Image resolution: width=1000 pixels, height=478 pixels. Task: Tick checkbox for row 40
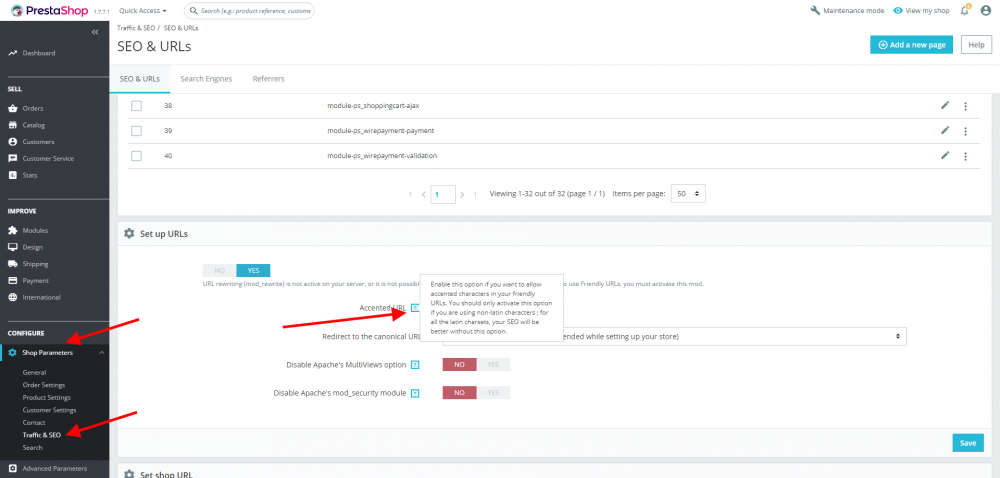point(136,156)
